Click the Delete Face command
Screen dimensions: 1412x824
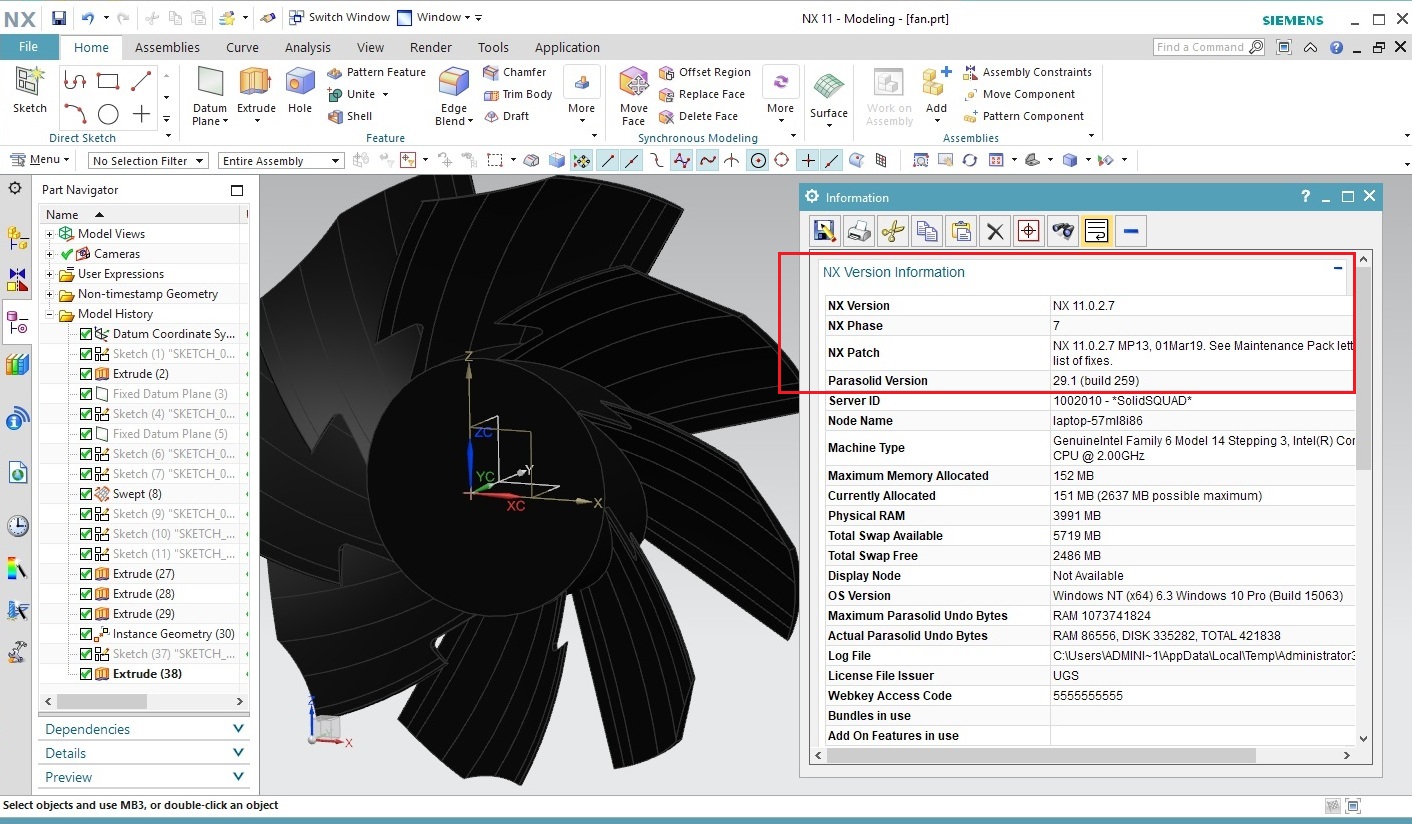(x=700, y=116)
